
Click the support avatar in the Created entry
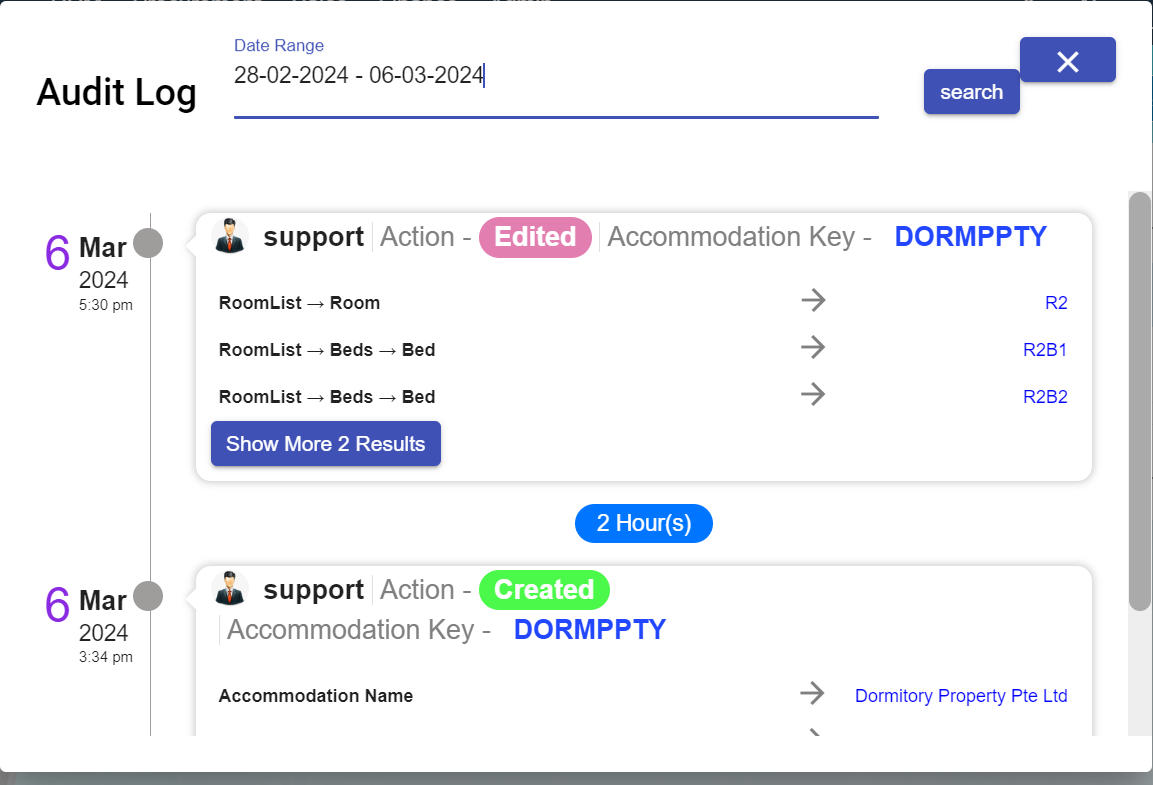(x=230, y=589)
